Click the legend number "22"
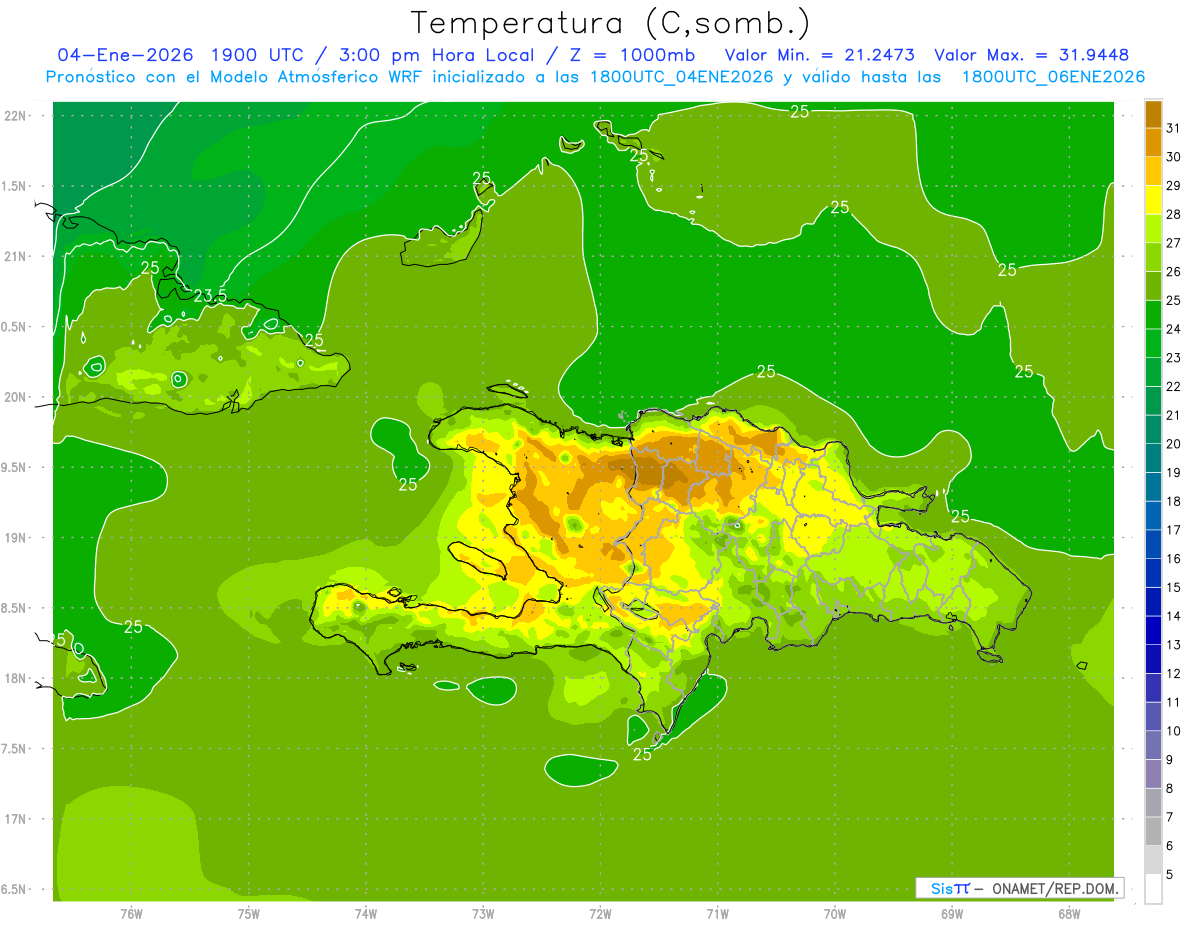Image resolution: width=1200 pixels, height=927 pixels. click(x=1173, y=386)
